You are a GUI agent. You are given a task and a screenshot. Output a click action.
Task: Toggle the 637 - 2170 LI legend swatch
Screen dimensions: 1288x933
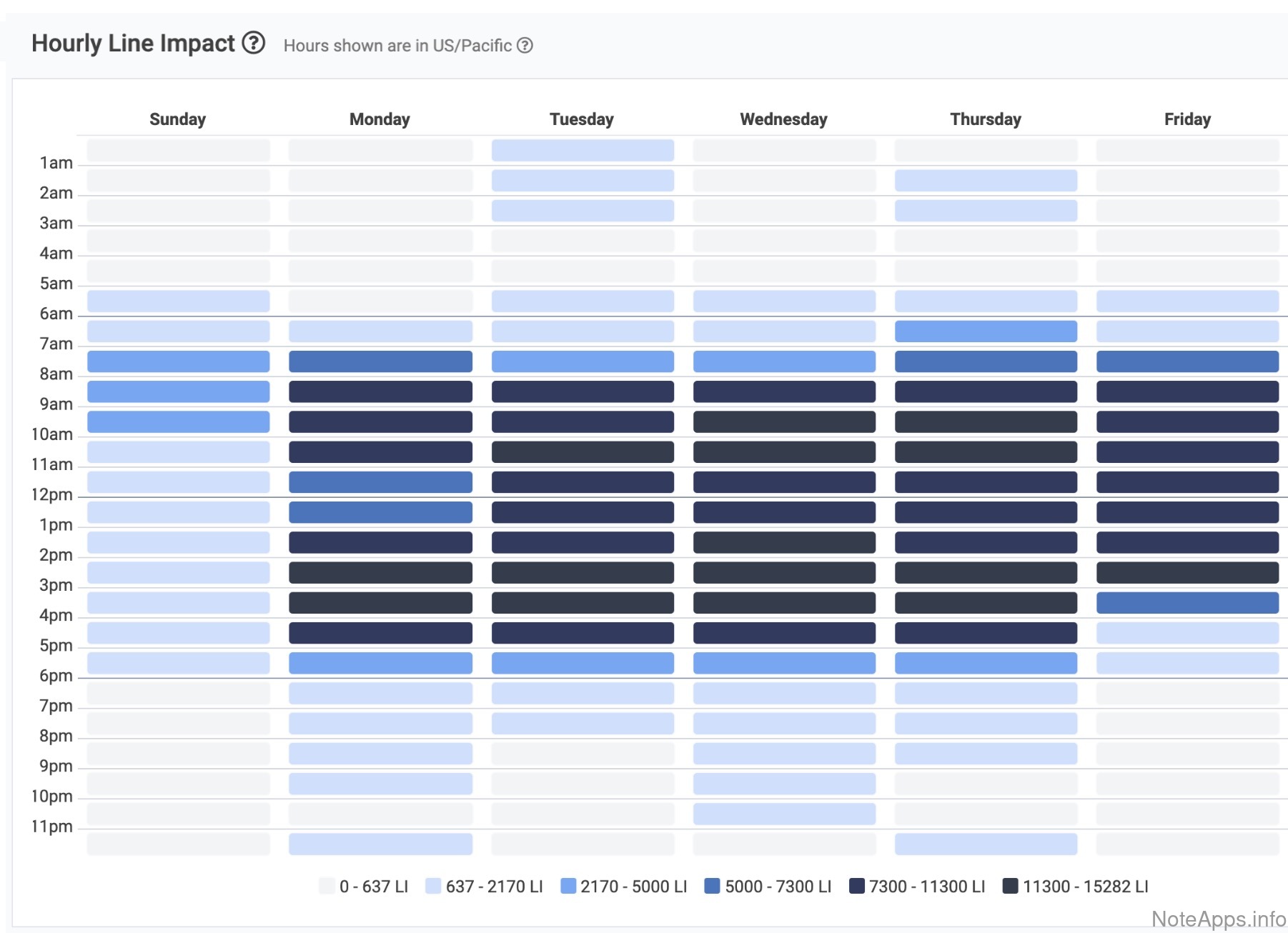tap(432, 886)
